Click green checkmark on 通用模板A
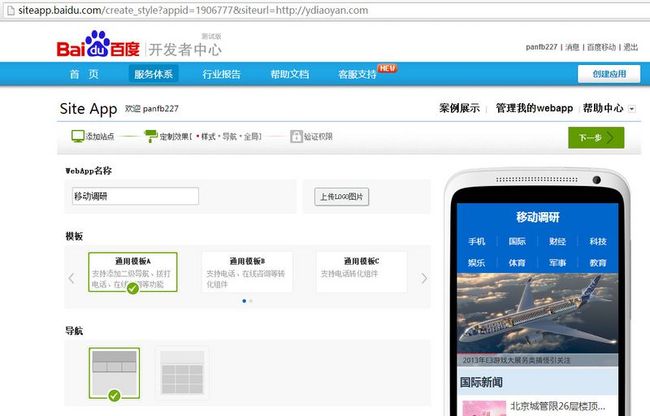Image resolution: width=650 pixels, height=416 pixels. pos(133,288)
